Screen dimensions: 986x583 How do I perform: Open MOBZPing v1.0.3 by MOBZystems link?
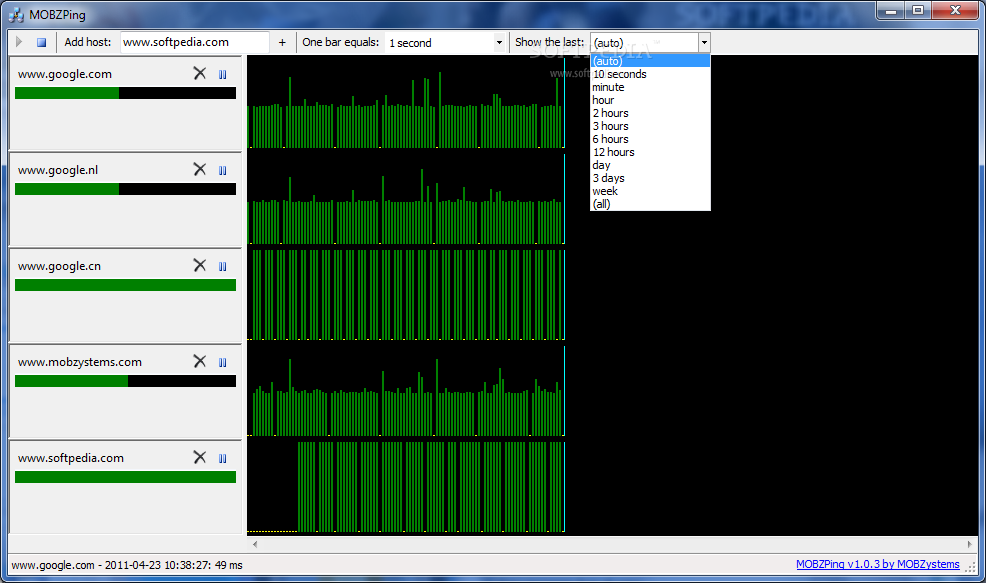click(878, 564)
